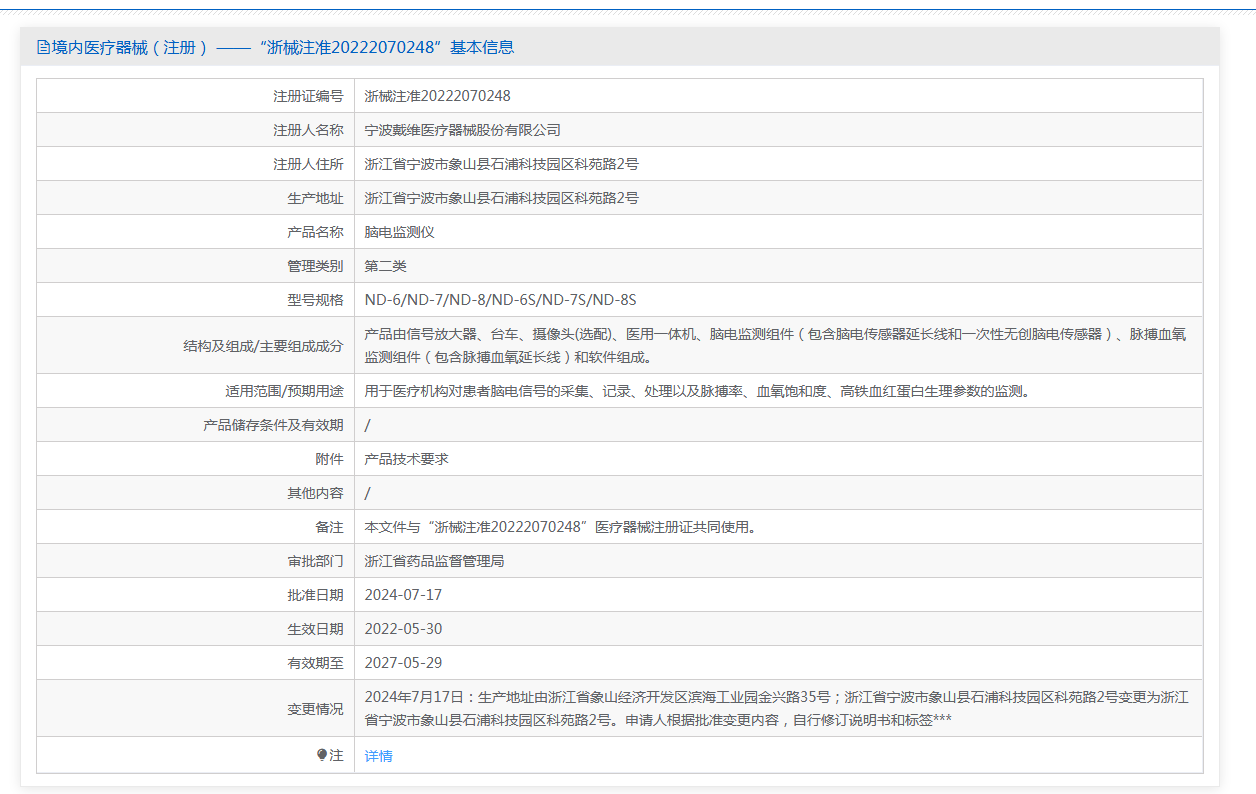Click the address value in the 生产地址 row
Image resolution: width=1256 pixels, height=794 pixels.
(x=501, y=198)
